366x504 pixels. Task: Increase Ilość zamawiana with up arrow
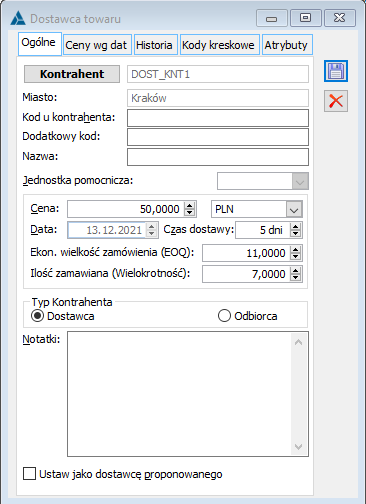pos(295,271)
